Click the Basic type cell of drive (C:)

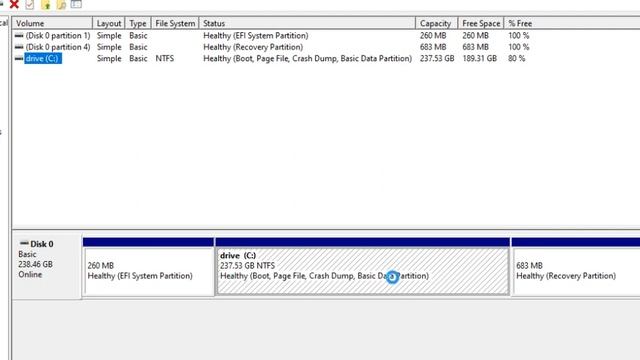click(138, 58)
